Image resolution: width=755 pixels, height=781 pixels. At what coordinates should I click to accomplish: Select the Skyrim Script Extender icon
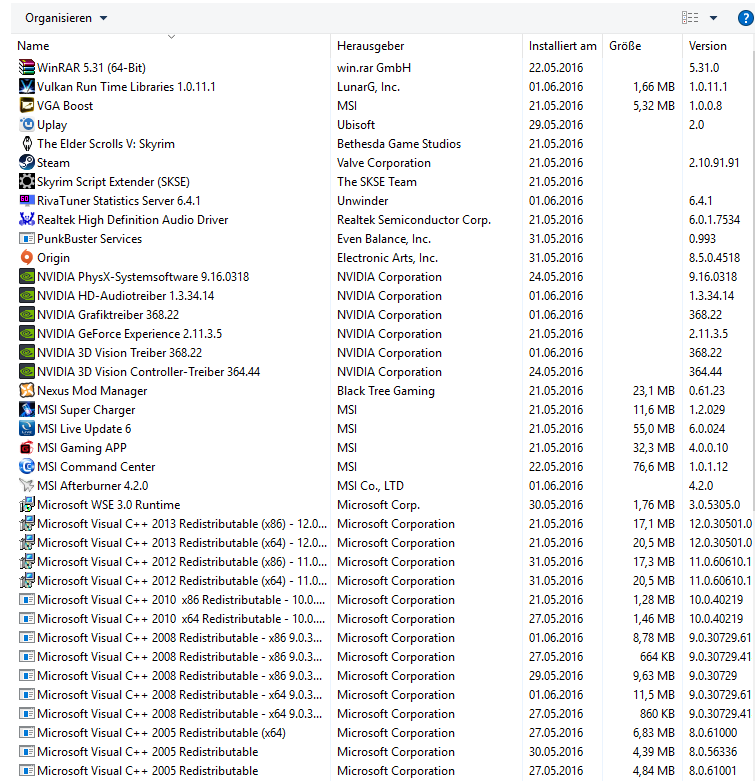pos(26,181)
